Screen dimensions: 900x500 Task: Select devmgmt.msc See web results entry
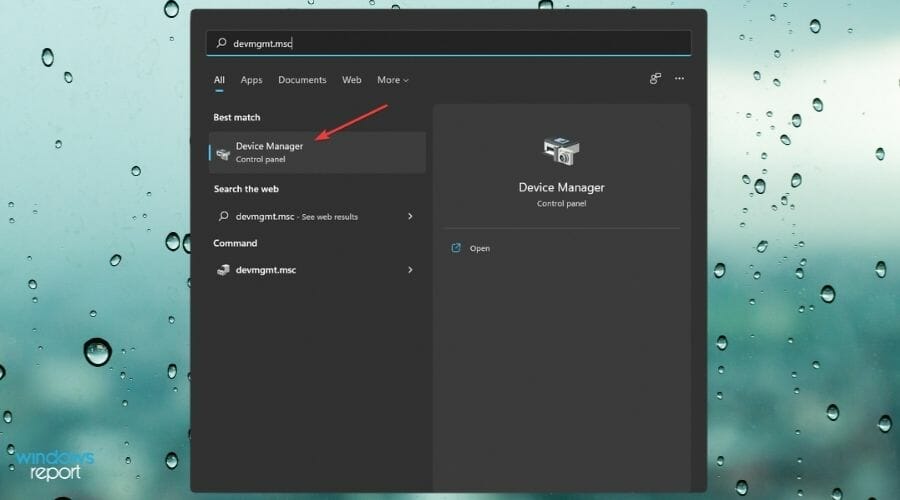click(x=317, y=216)
